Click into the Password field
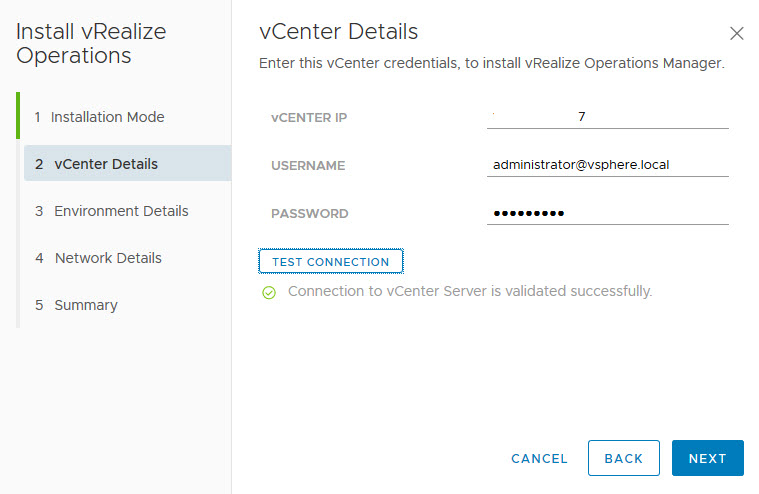The width and height of the screenshot is (759, 494). 607,213
